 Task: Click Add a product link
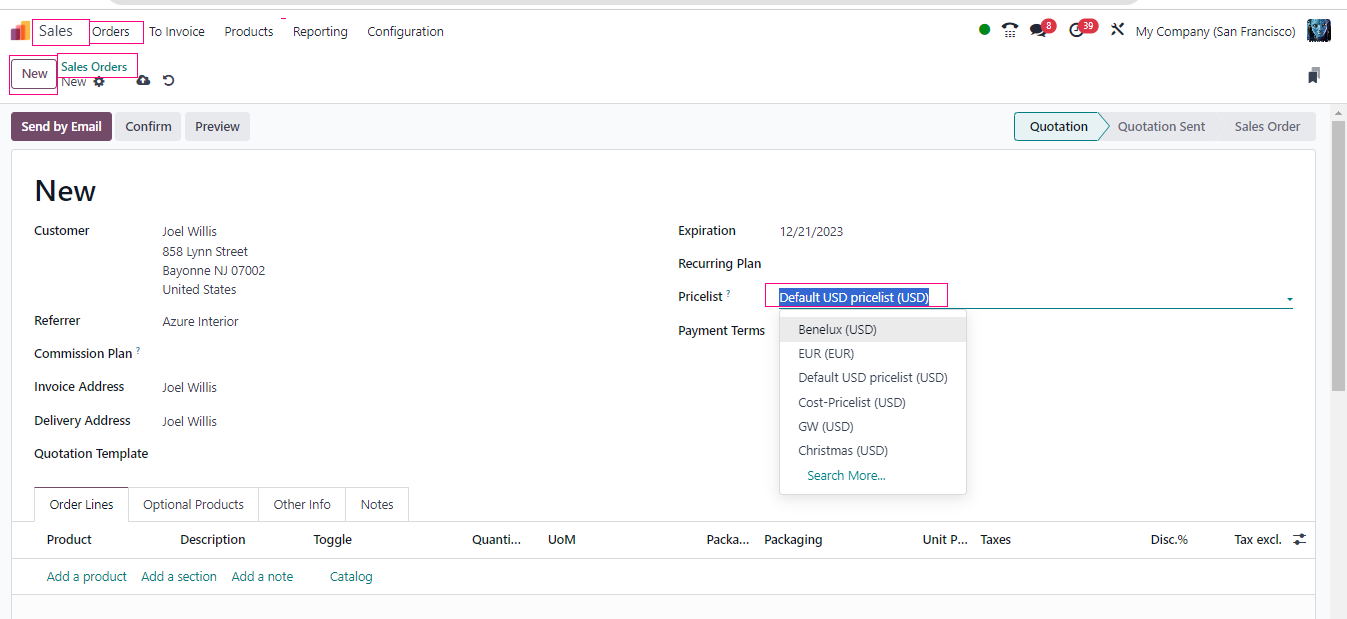pos(87,577)
